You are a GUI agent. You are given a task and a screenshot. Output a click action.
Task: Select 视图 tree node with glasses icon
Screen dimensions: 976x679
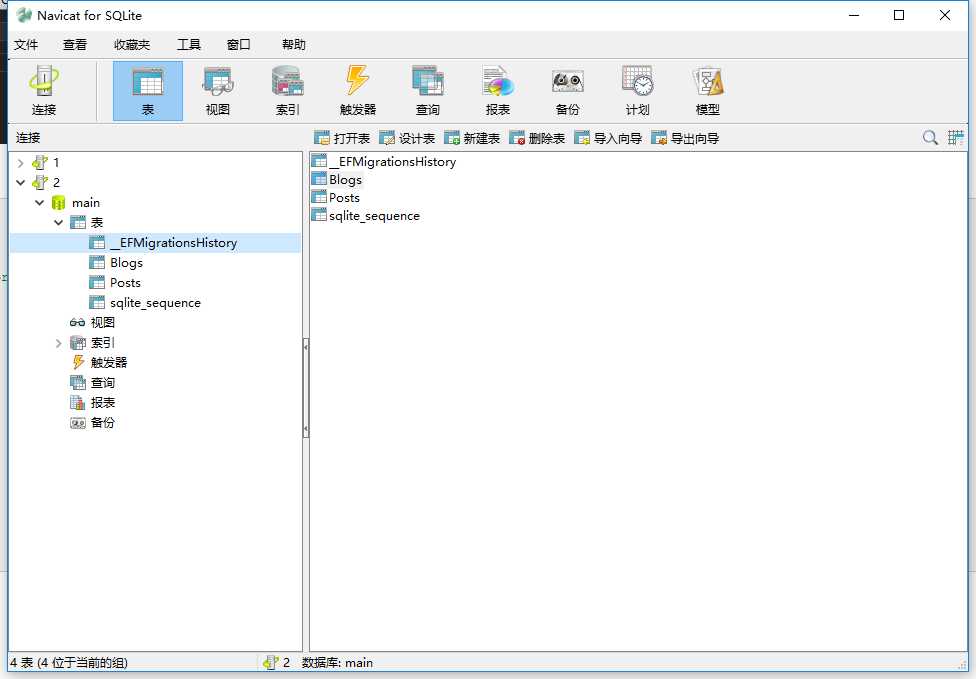pos(92,323)
